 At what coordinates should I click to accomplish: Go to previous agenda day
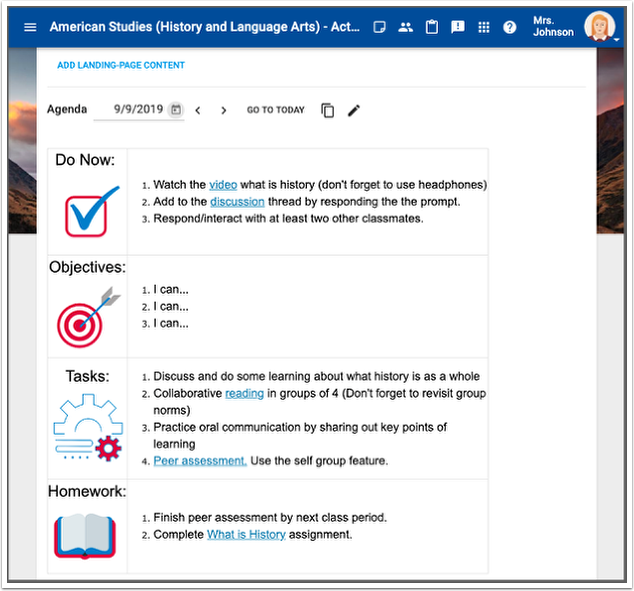198,110
